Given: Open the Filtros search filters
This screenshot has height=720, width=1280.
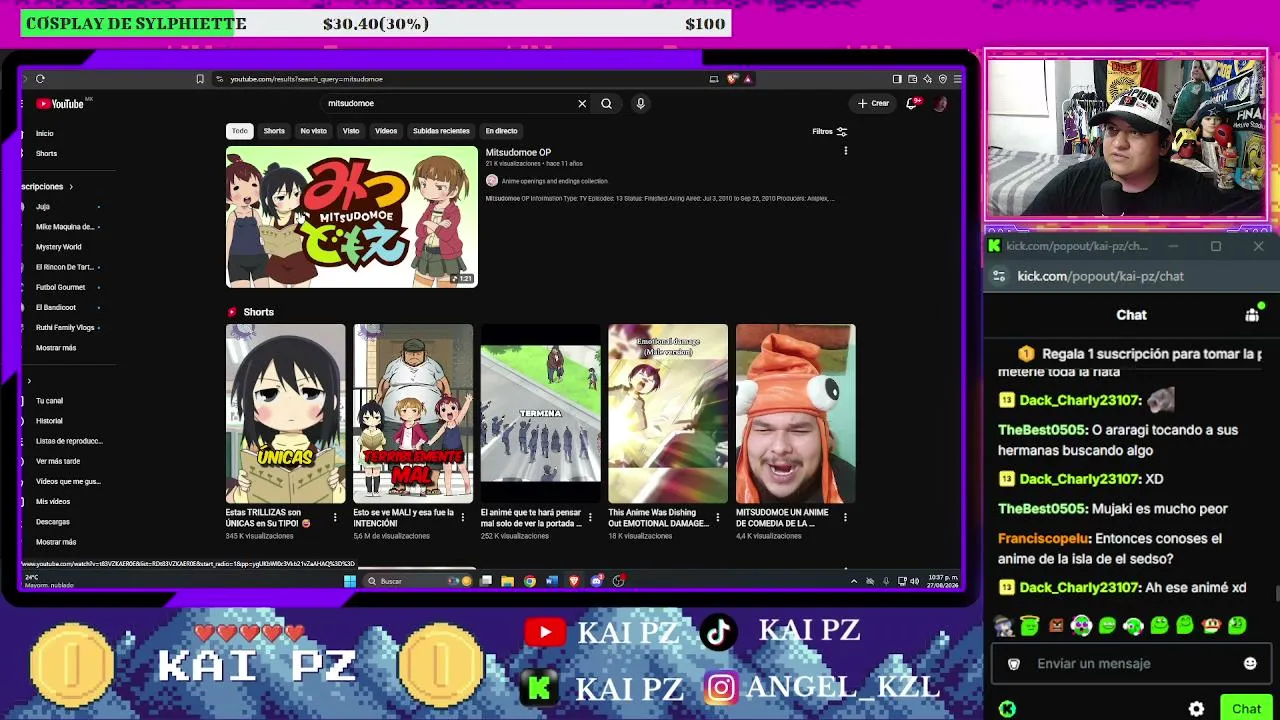Looking at the screenshot, I should click(829, 131).
